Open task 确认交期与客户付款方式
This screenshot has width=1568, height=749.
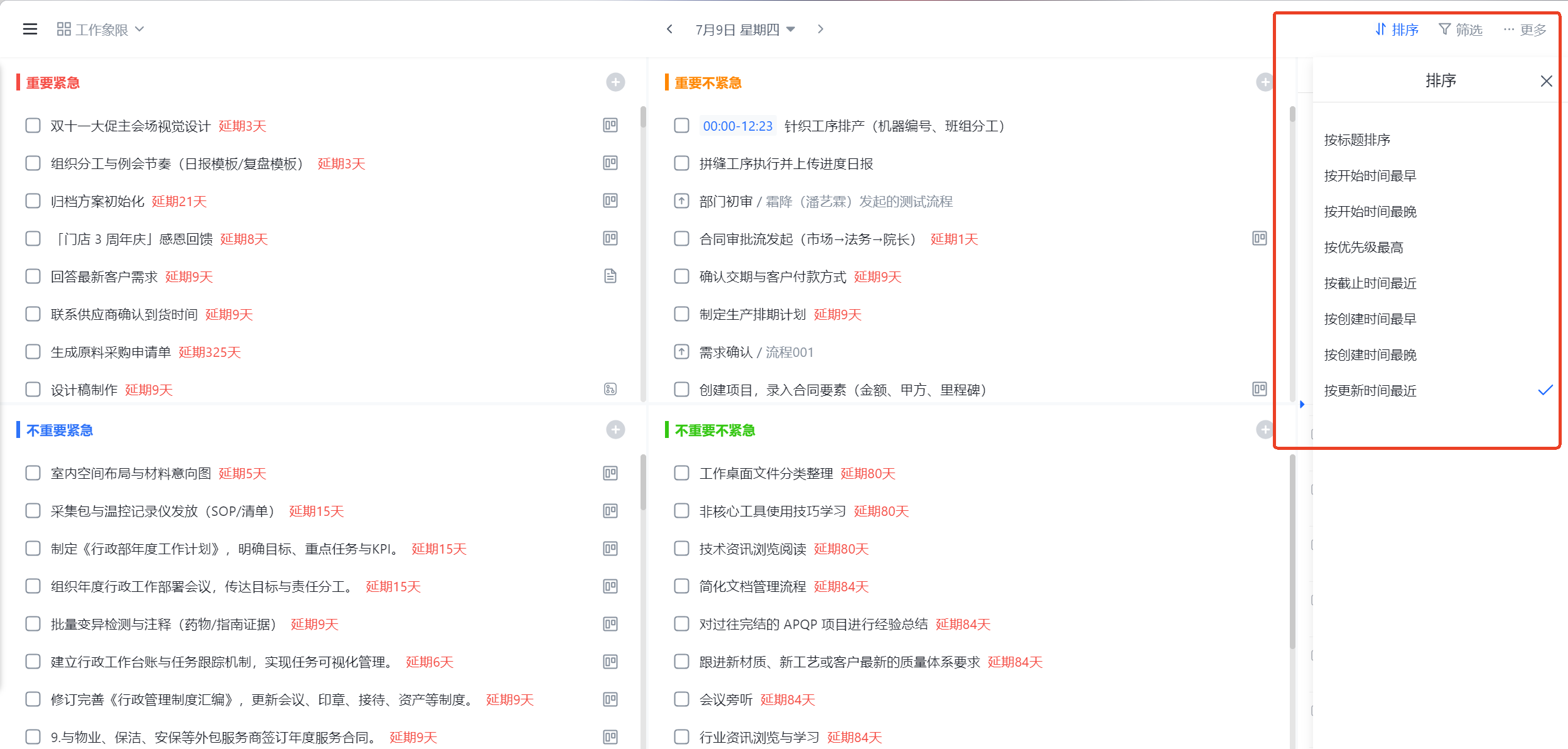click(x=772, y=276)
